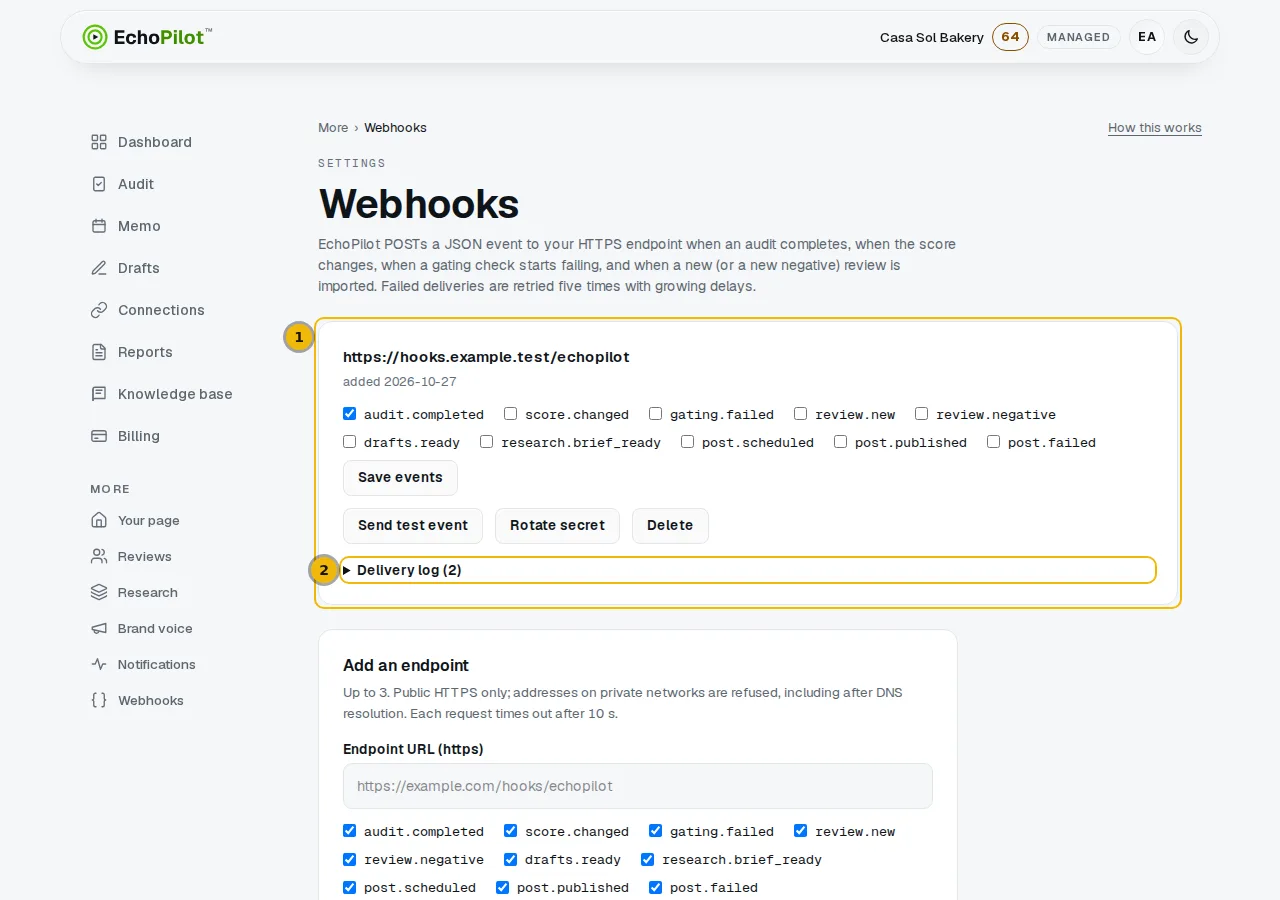
Task: Check post.failed on existing endpoint
Action: (994, 442)
